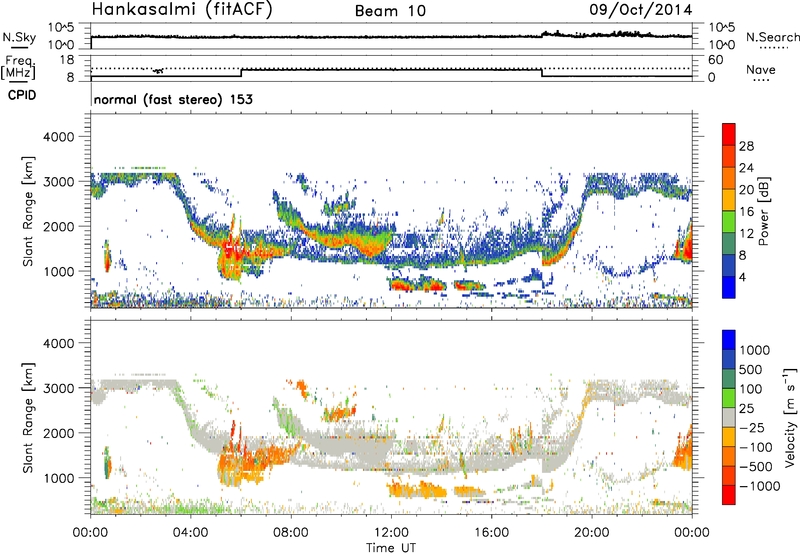Click the "18" tick on the frequency axis

67,60
